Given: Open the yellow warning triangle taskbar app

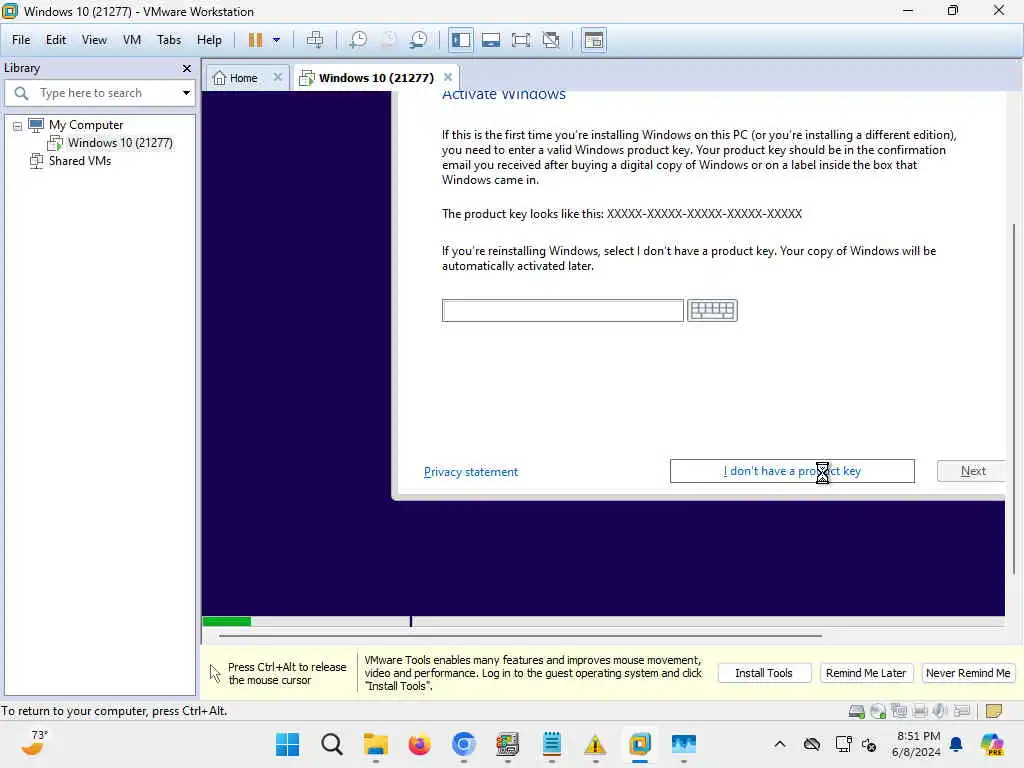Looking at the screenshot, I should (x=595, y=744).
